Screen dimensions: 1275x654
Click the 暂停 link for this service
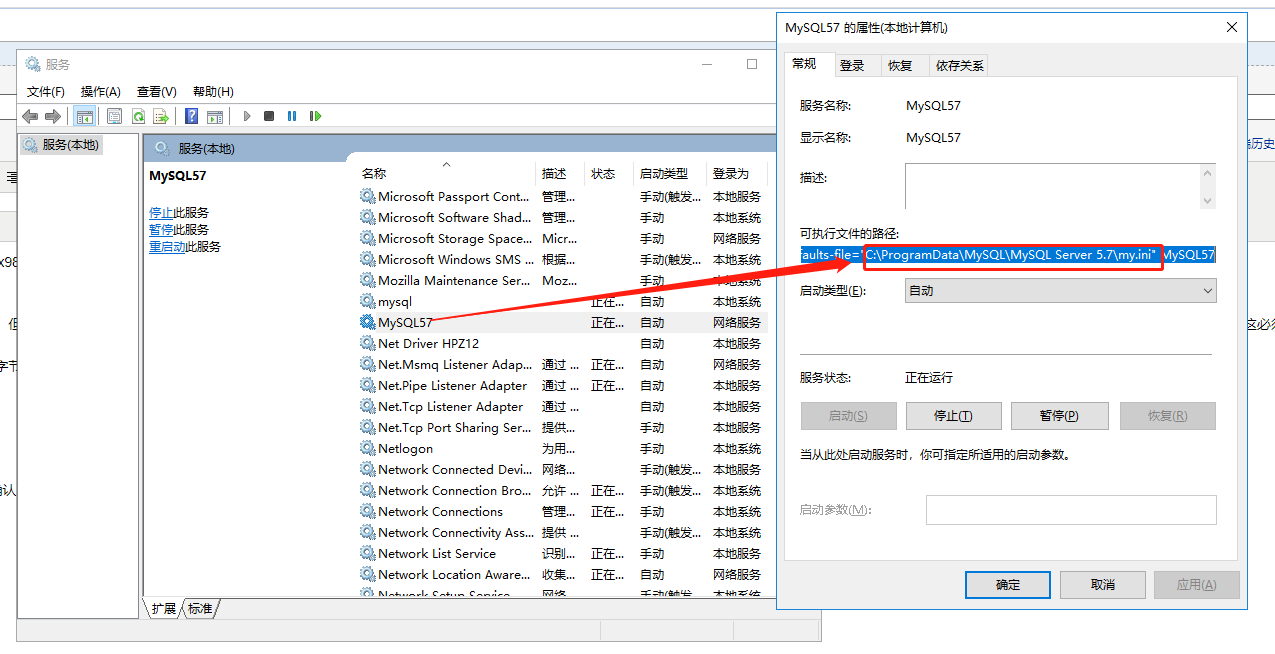tap(161, 230)
